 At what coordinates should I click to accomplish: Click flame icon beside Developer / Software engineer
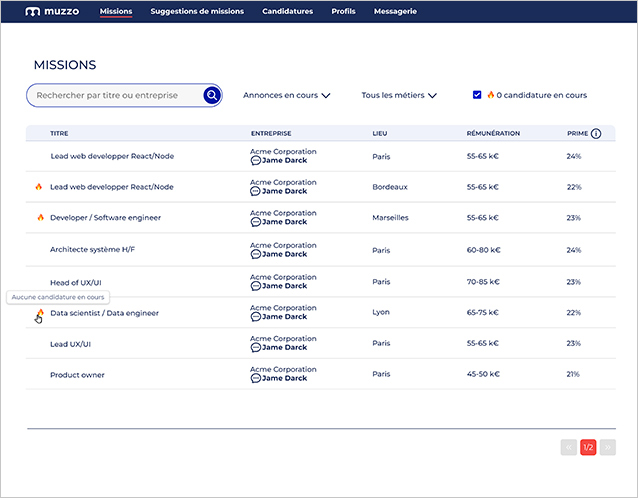click(41, 217)
